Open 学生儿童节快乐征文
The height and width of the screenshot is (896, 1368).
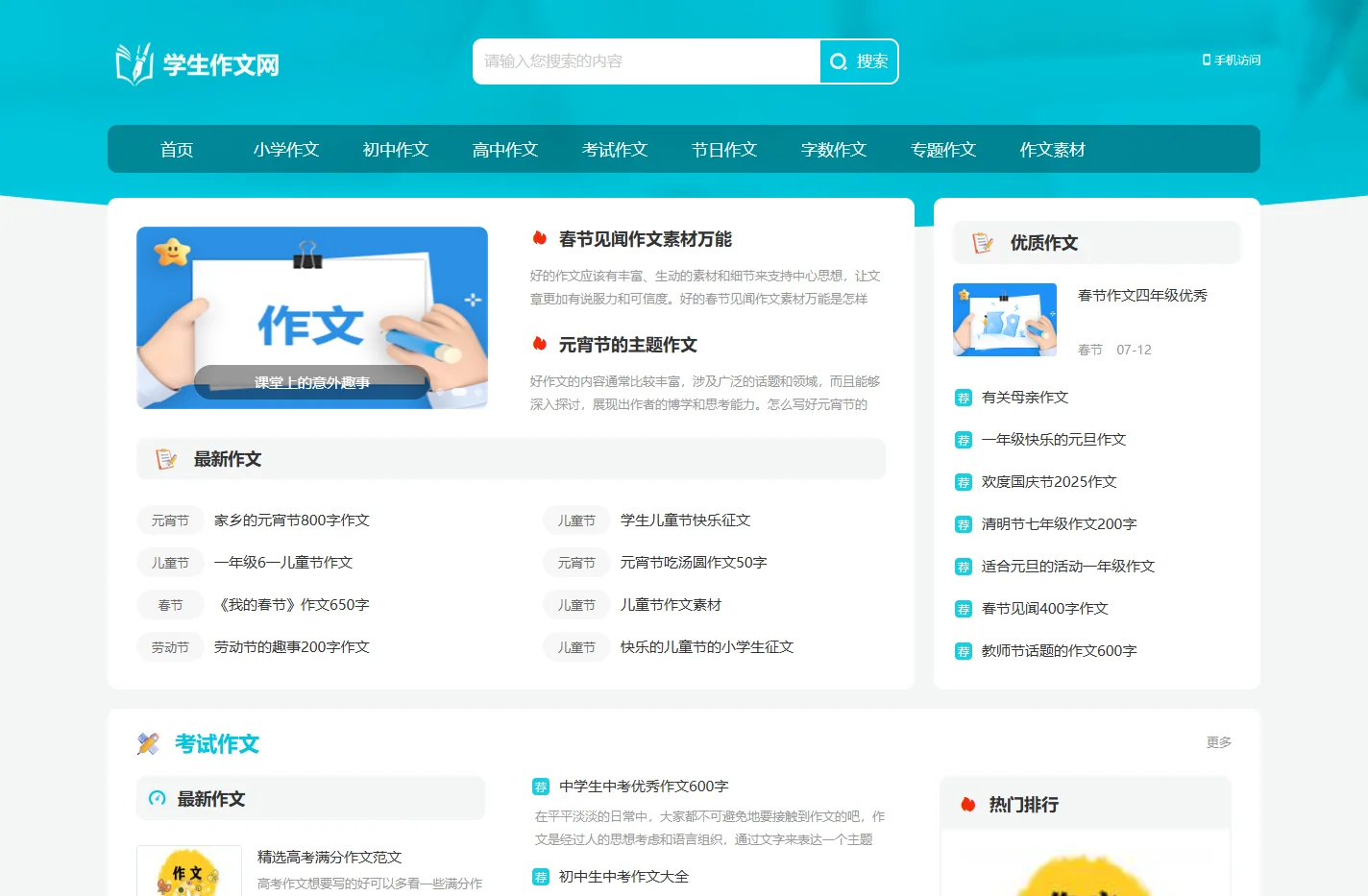686,521
